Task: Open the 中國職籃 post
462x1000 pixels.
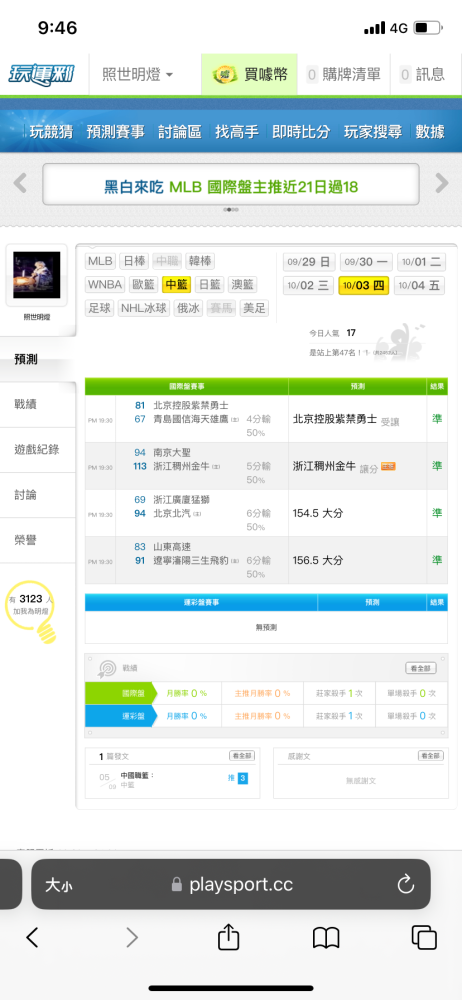Action: click(x=137, y=776)
